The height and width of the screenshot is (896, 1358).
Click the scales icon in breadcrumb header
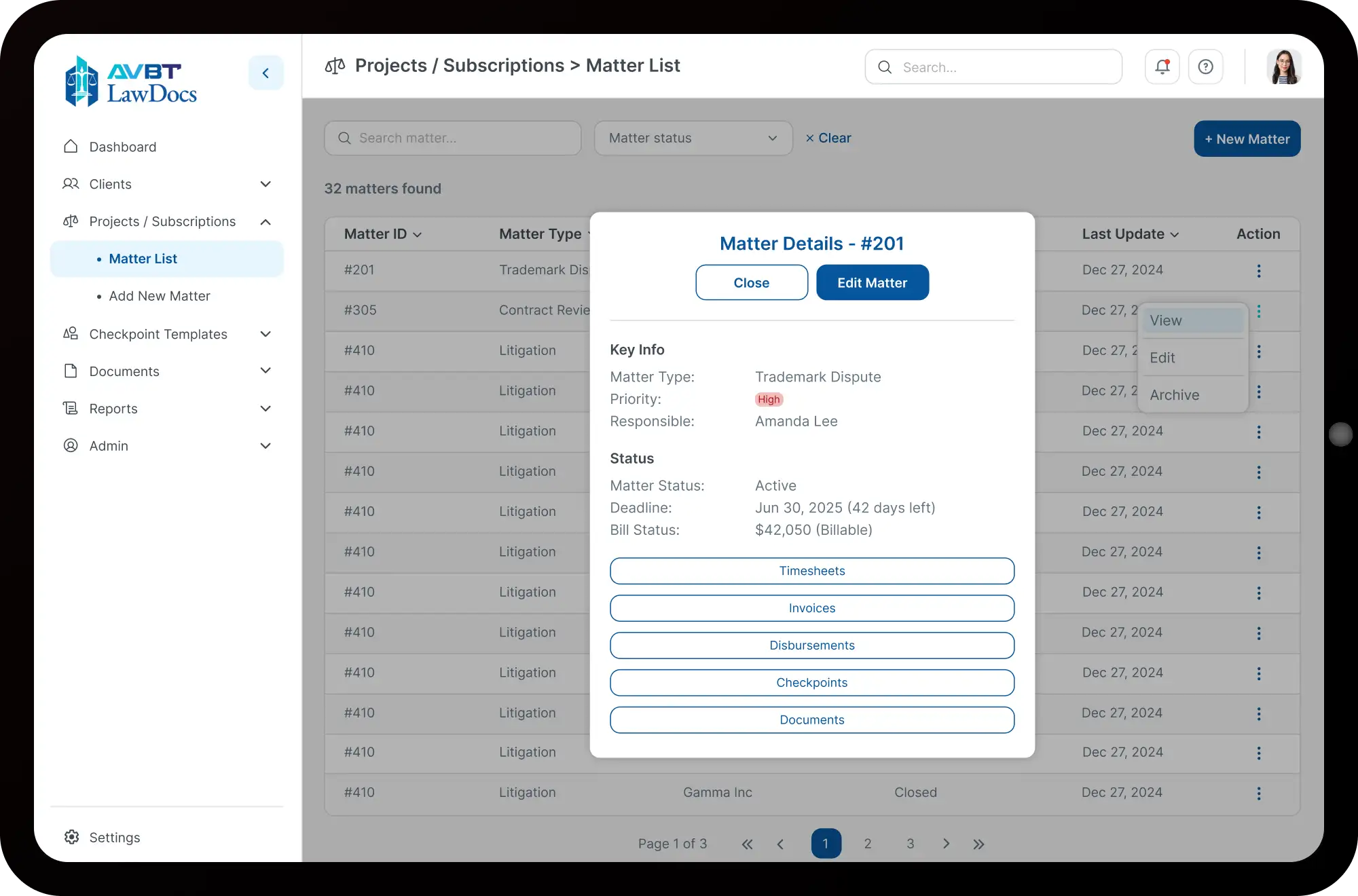coord(335,66)
